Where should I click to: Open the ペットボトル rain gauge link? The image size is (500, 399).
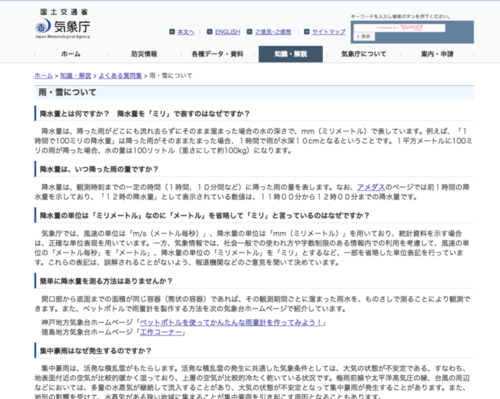pos(231,322)
